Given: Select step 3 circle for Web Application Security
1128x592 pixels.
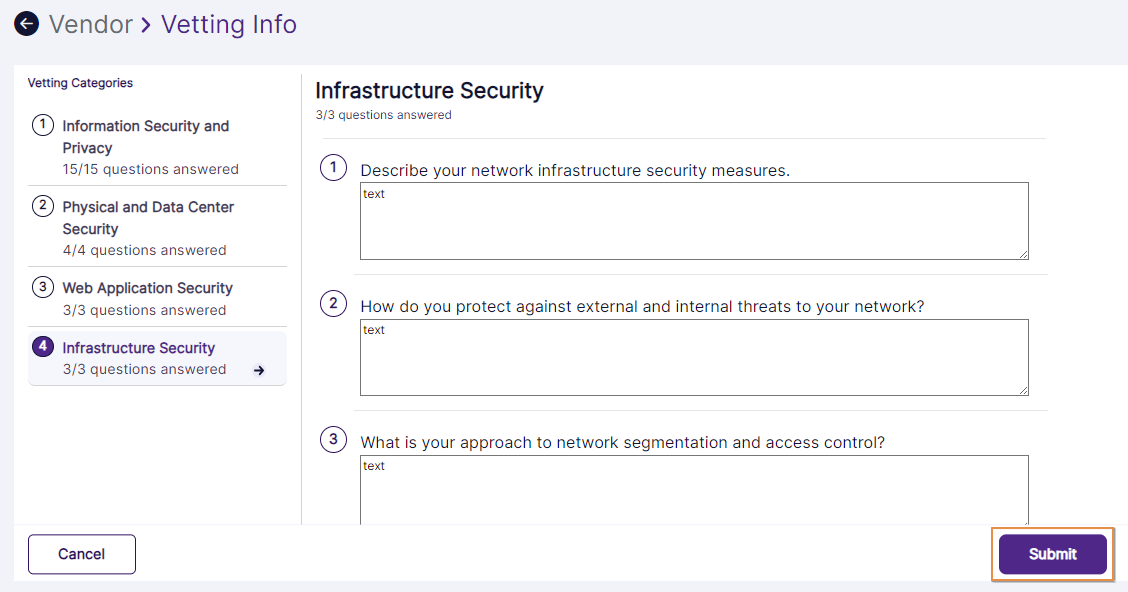Looking at the screenshot, I should point(41,287).
